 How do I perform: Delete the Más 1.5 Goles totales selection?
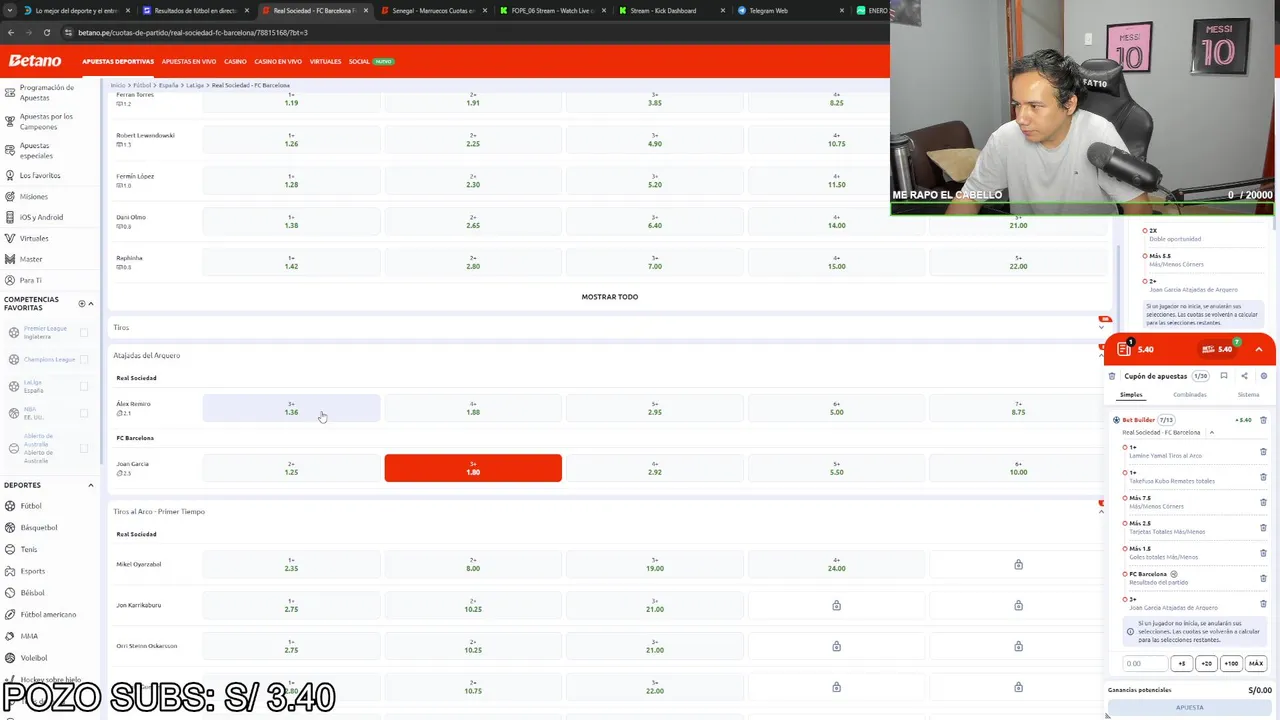1263,553
